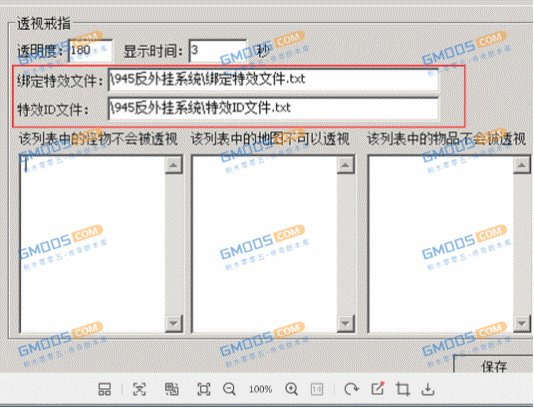Click the 显示时间 seconds input field

(x=218, y=50)
